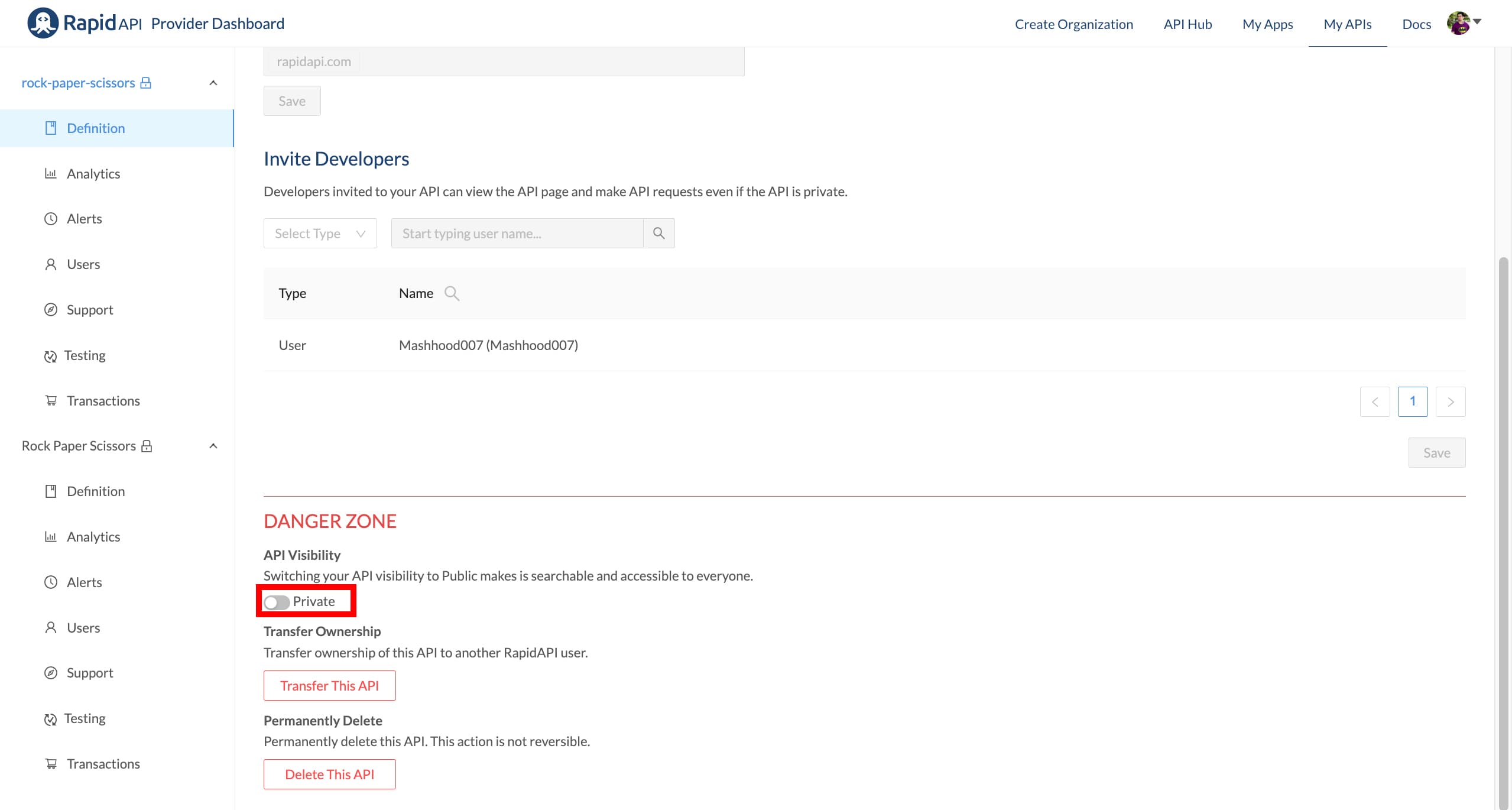
Task: Open the rock-paper-scissors API sidebar link
Action: (x=78, y=83)
